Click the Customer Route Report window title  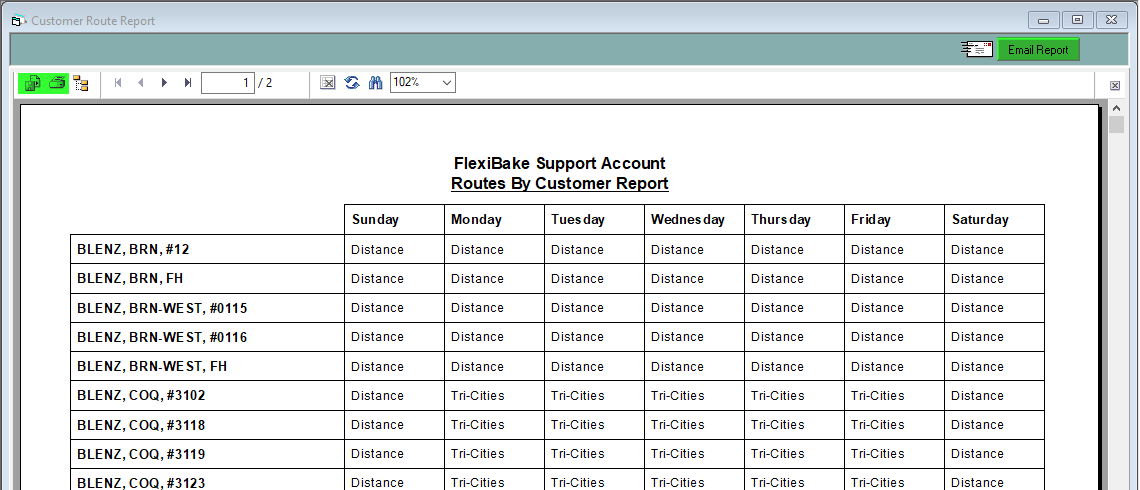coord(93,20)
